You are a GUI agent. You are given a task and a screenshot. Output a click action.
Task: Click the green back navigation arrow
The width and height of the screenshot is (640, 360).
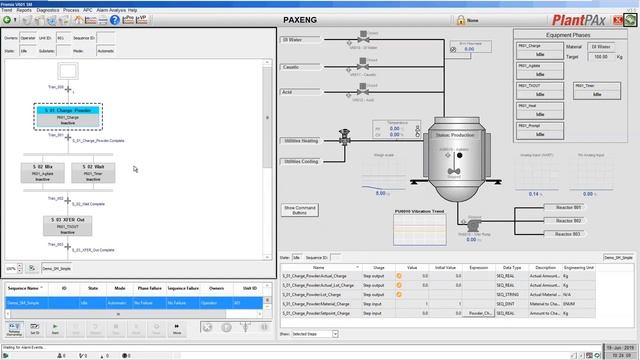pyautogui.click(x=7, y=20)
